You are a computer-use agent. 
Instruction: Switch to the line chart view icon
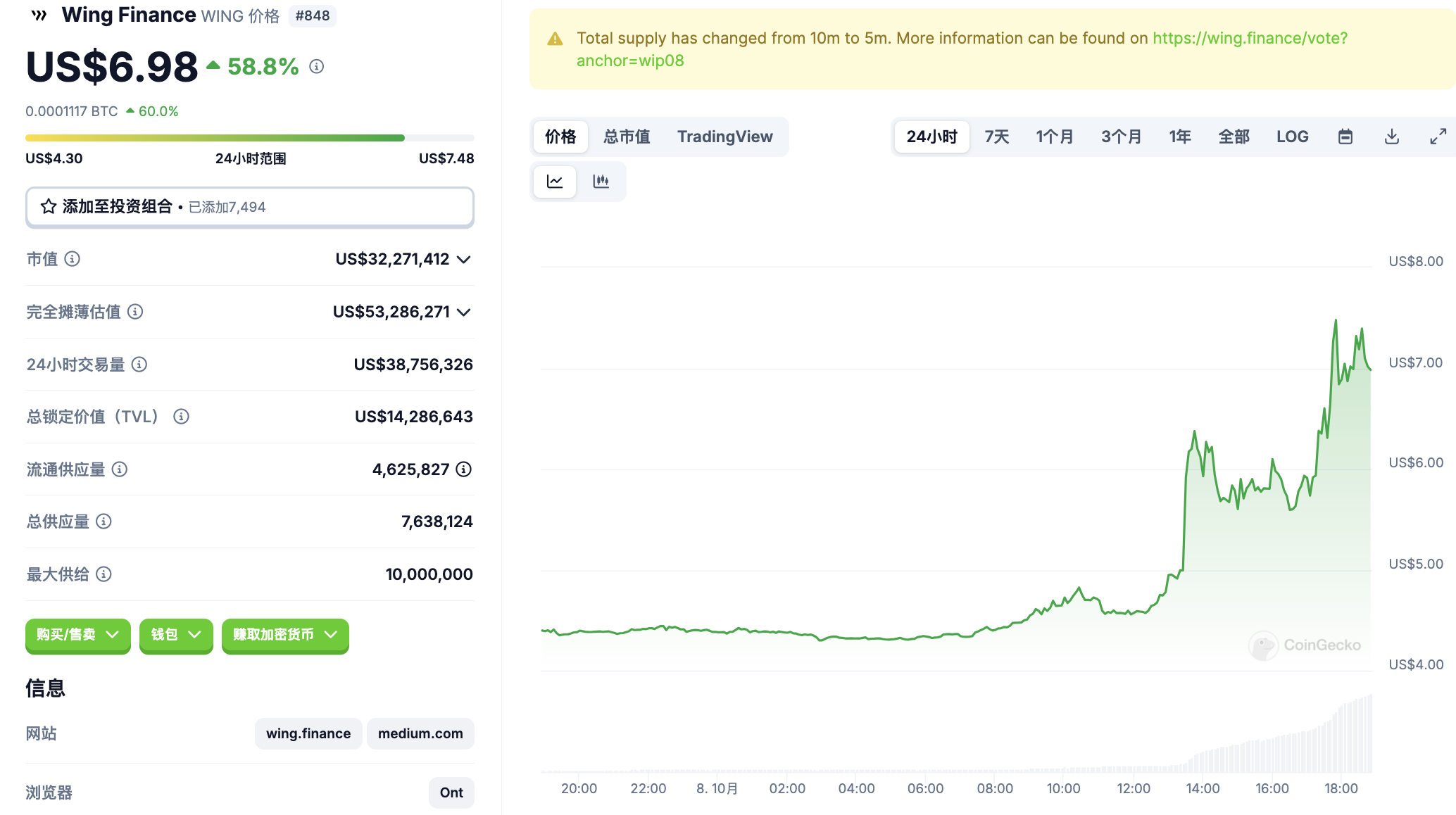point(555,182)
